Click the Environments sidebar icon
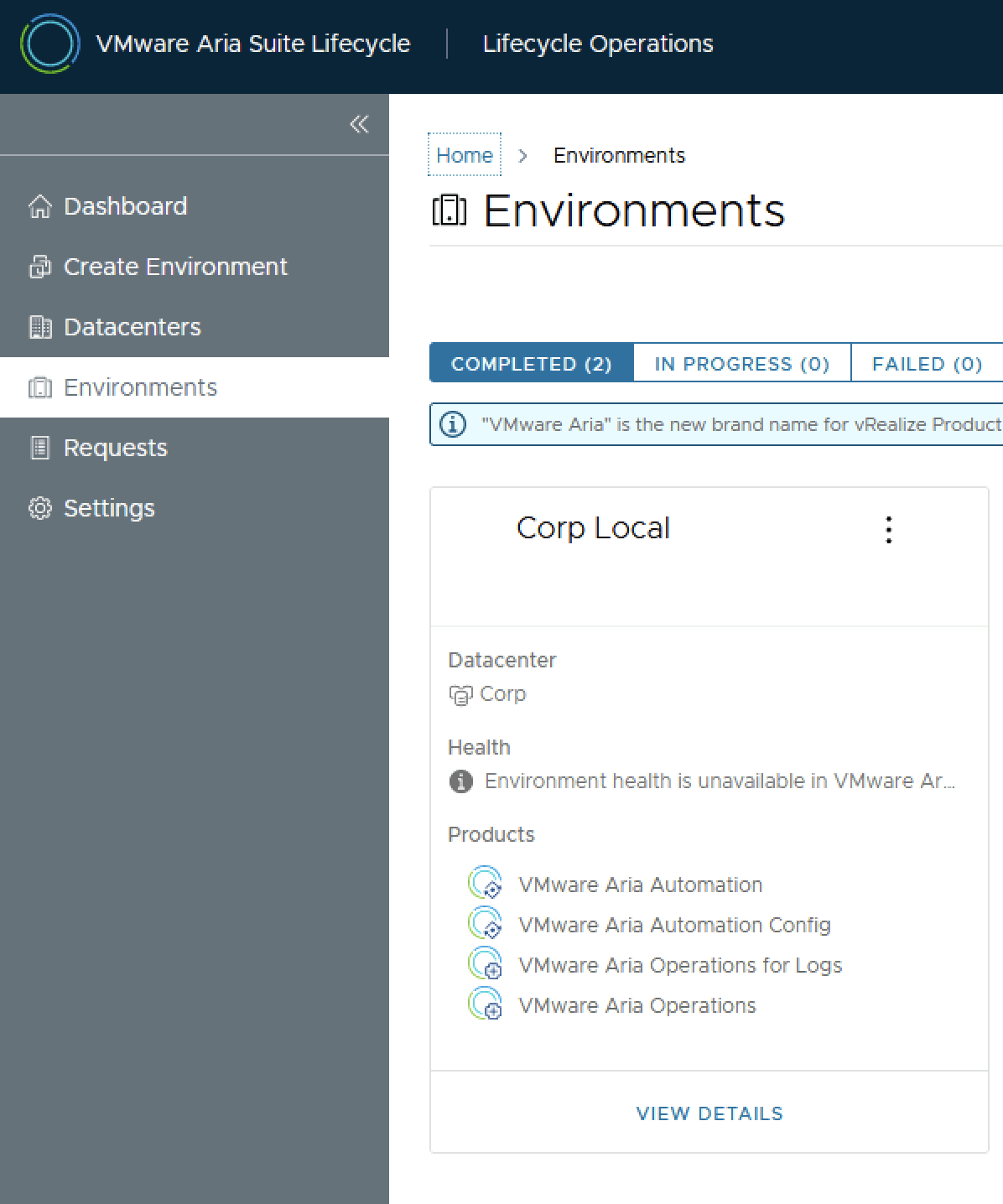The width and height of the screenshot is (1003, 1204). 39,387
